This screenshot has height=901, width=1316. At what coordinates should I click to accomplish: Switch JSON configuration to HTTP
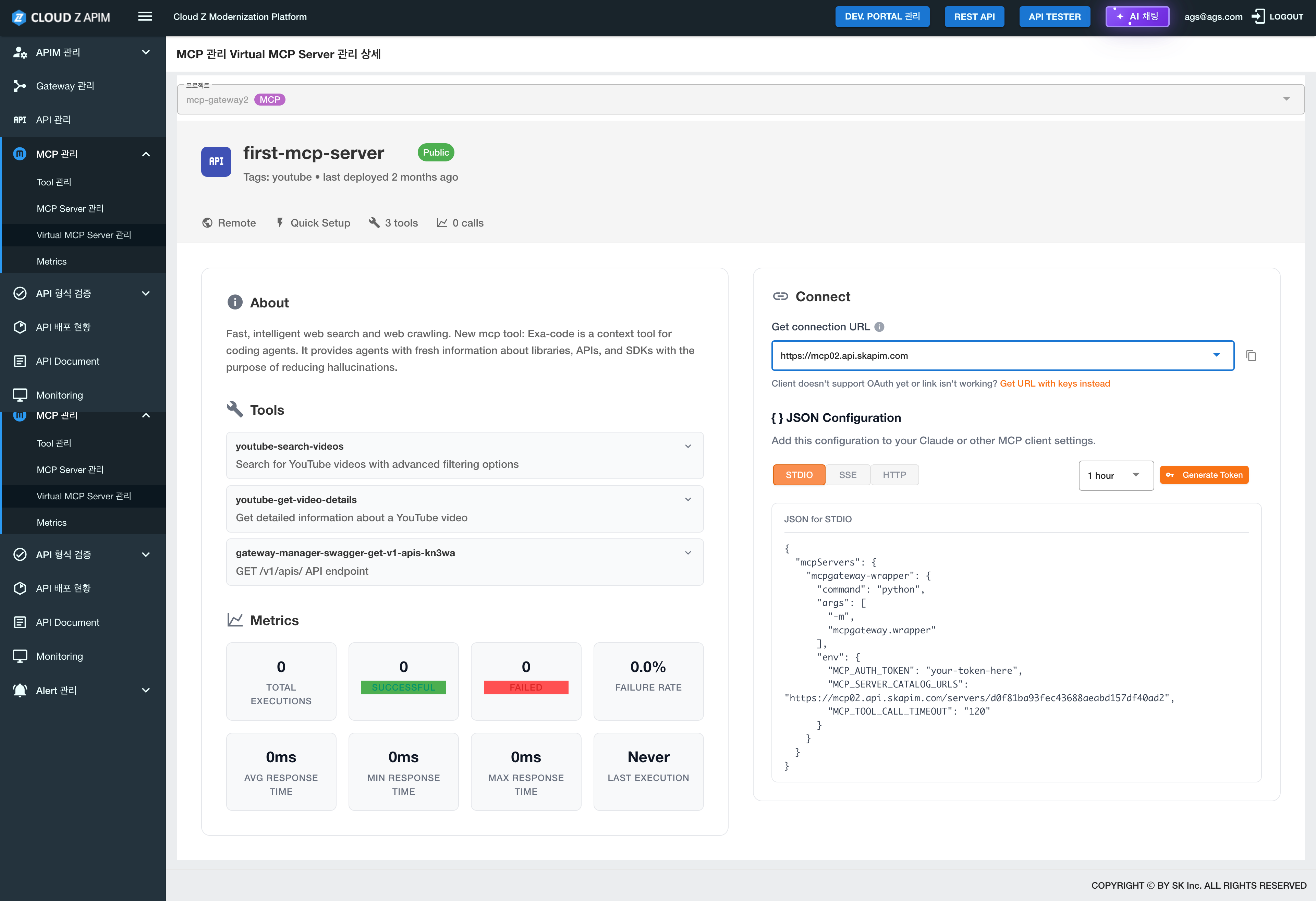coord(894,475)
